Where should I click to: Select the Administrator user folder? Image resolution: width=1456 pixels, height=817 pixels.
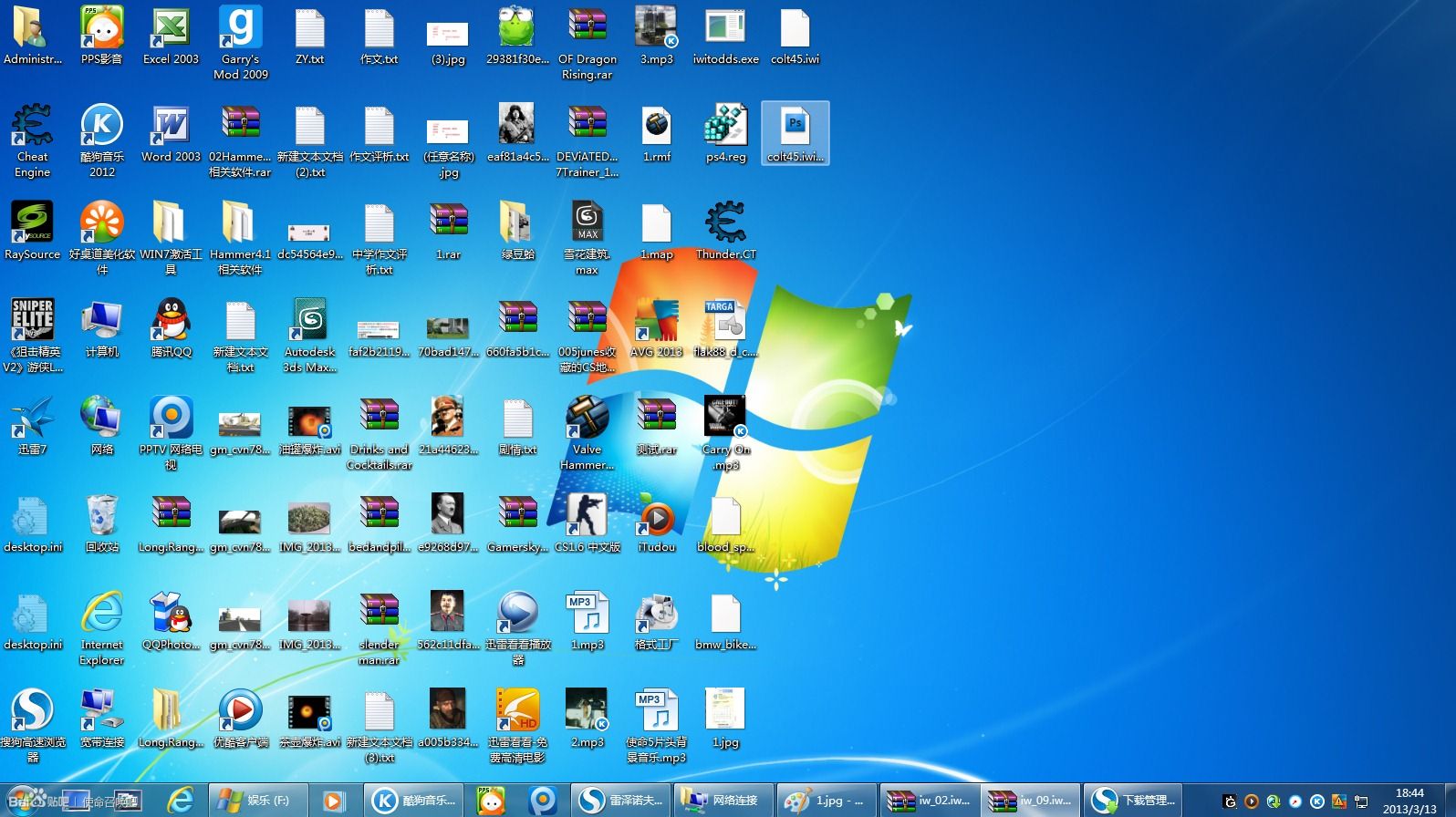tap(33, 36)
